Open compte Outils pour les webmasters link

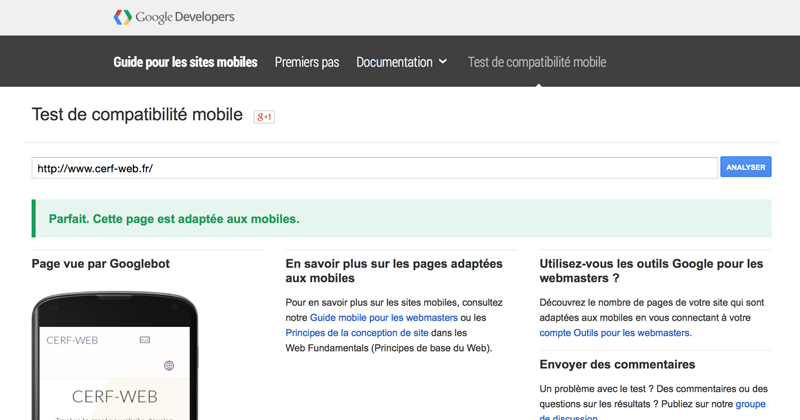tap(614, 333)
